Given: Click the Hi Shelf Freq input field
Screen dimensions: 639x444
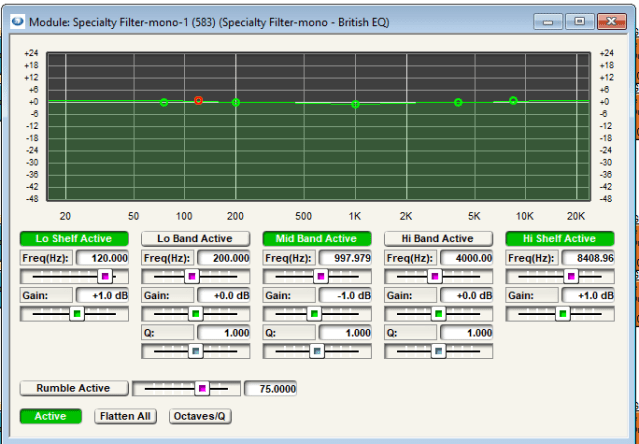Looking at the screenshot, I should 585,258.
